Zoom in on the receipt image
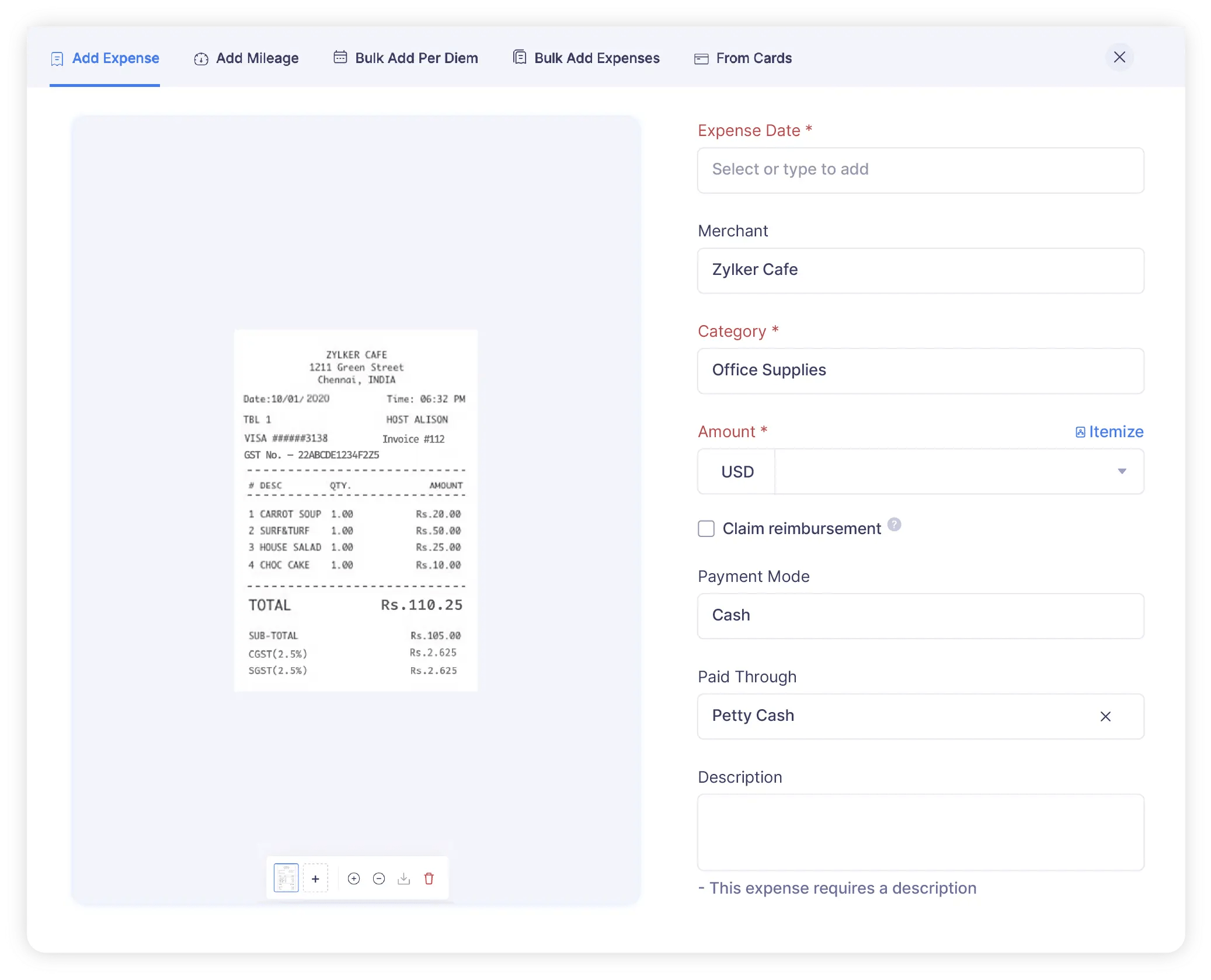This screenshot has height=980, width=1211. [x=354, y=878]
